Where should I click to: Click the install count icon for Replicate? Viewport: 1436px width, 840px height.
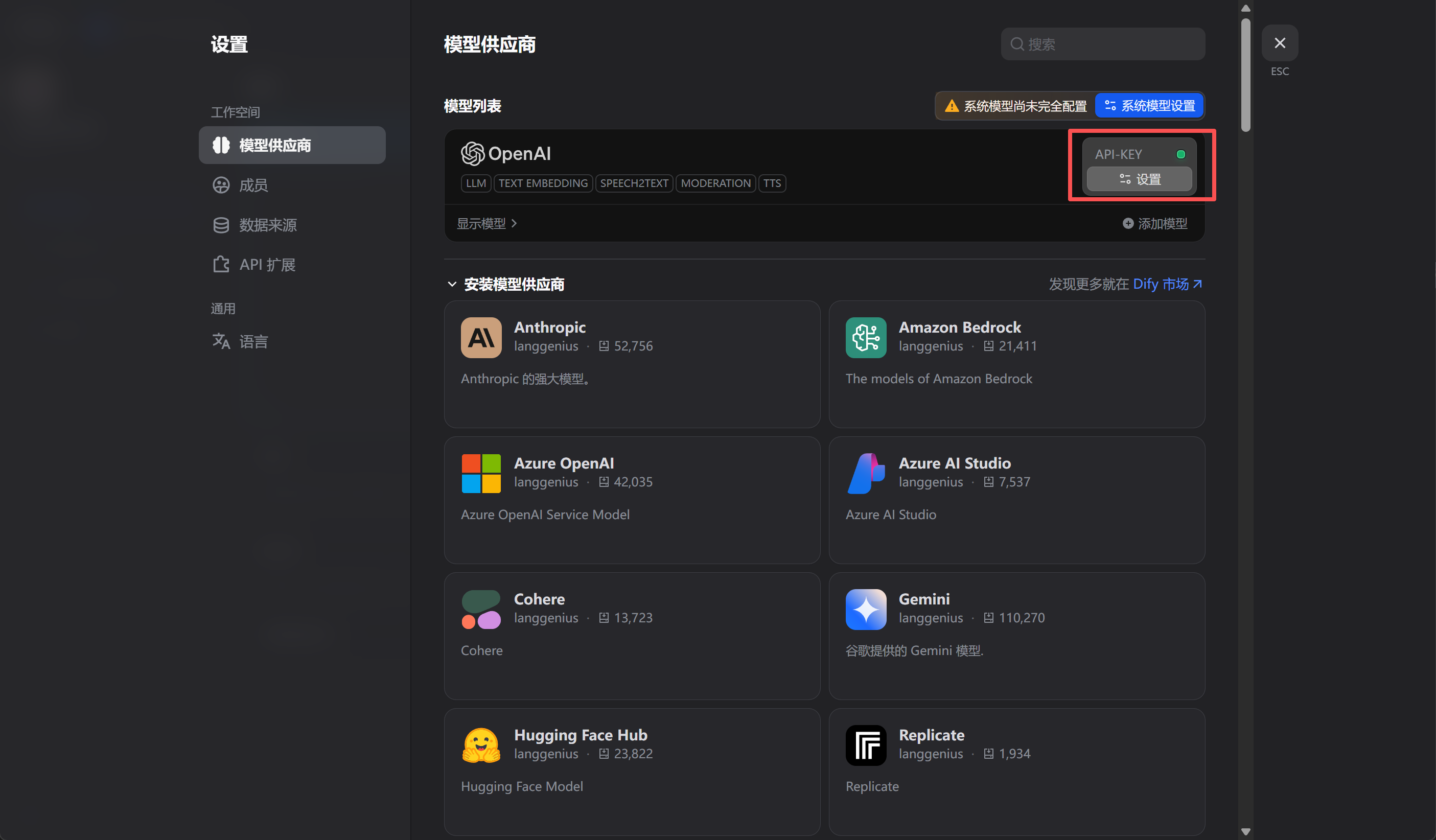point(988,753)
